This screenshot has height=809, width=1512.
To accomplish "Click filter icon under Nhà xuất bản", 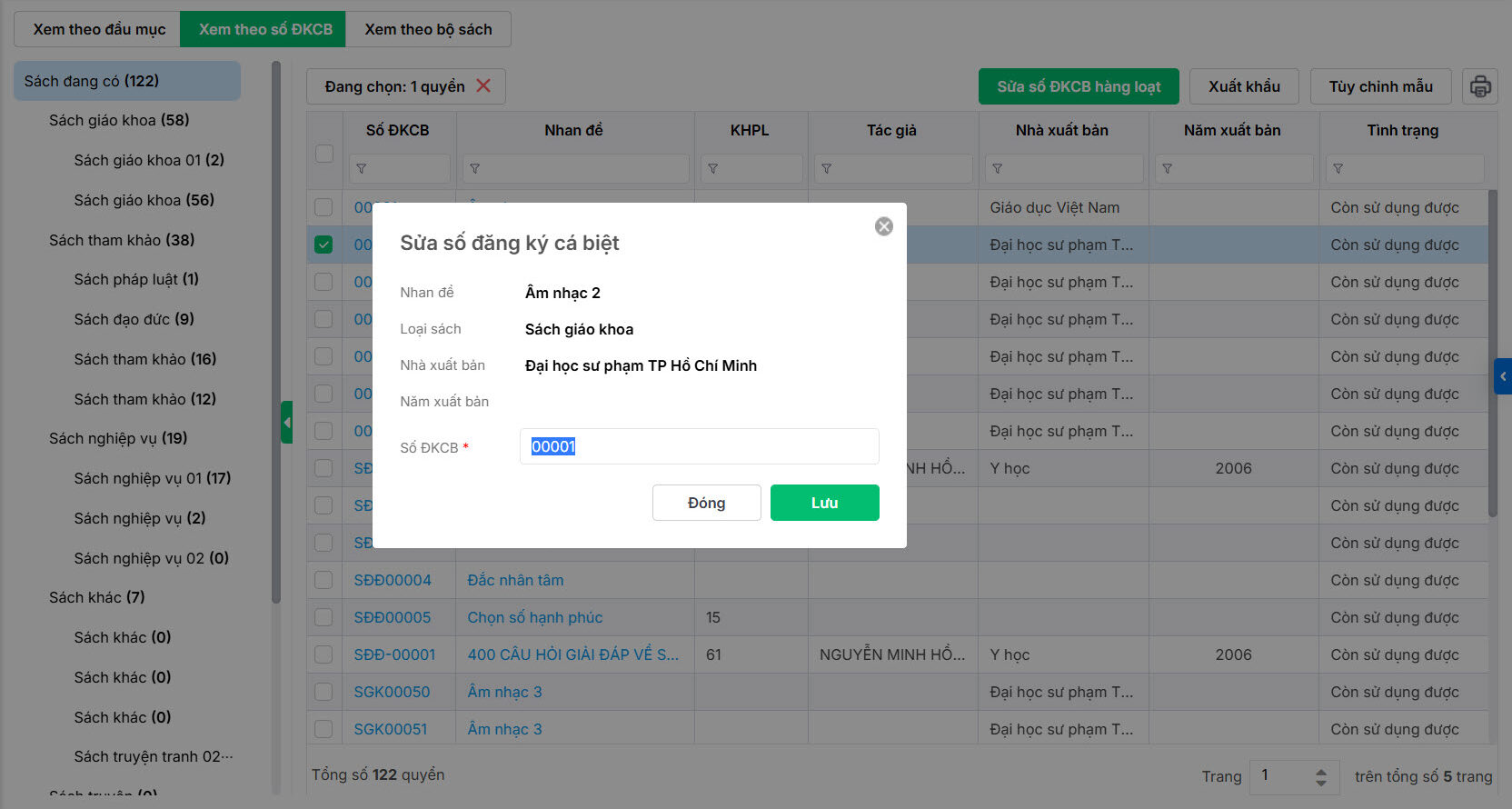I will (998, 169).
